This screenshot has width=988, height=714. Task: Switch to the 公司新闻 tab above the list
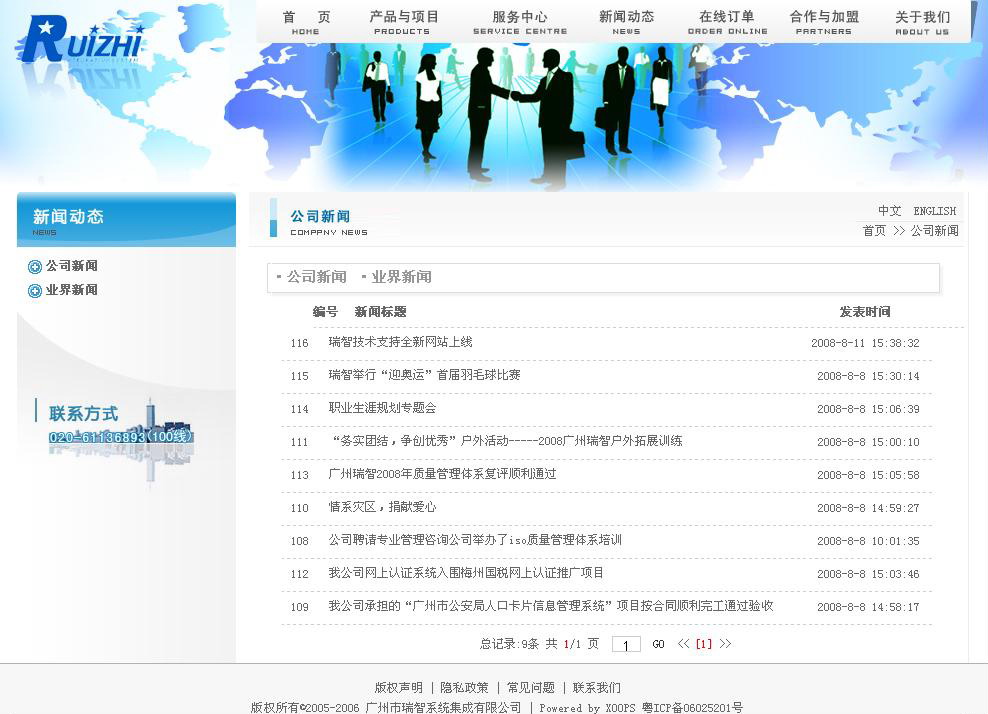click(316, 277)
